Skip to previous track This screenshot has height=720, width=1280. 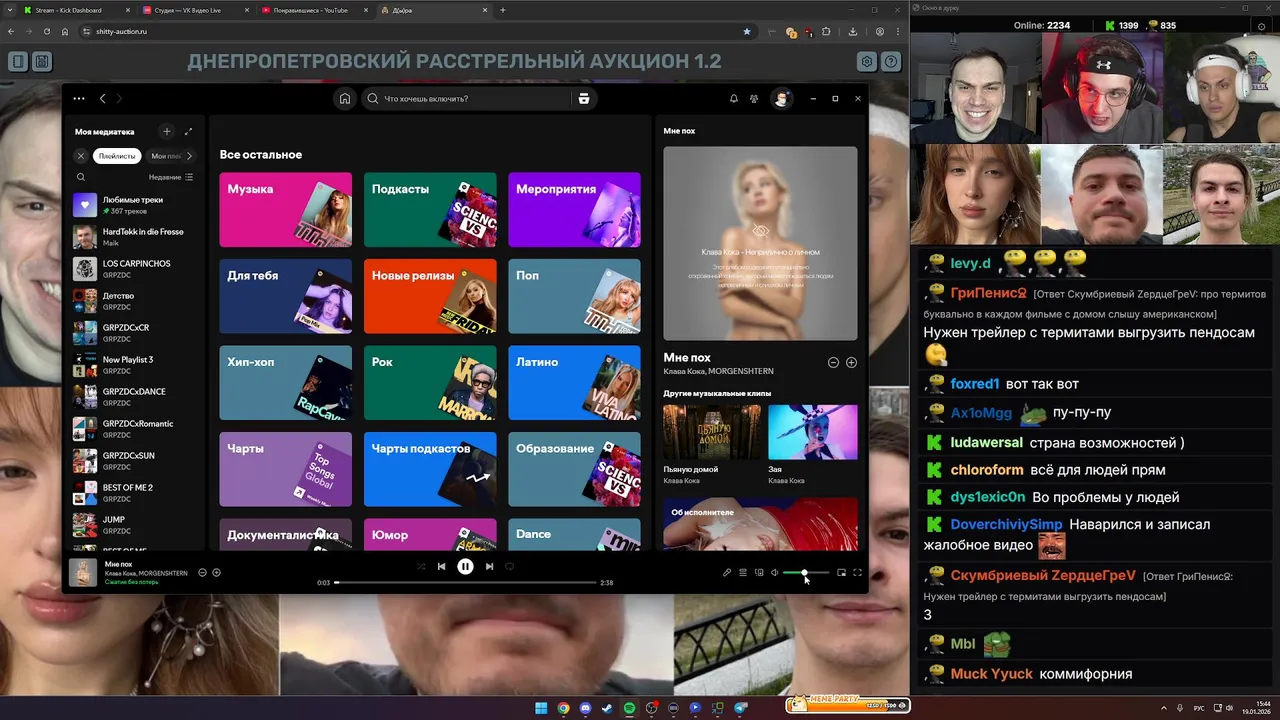[x=441, y=566]
